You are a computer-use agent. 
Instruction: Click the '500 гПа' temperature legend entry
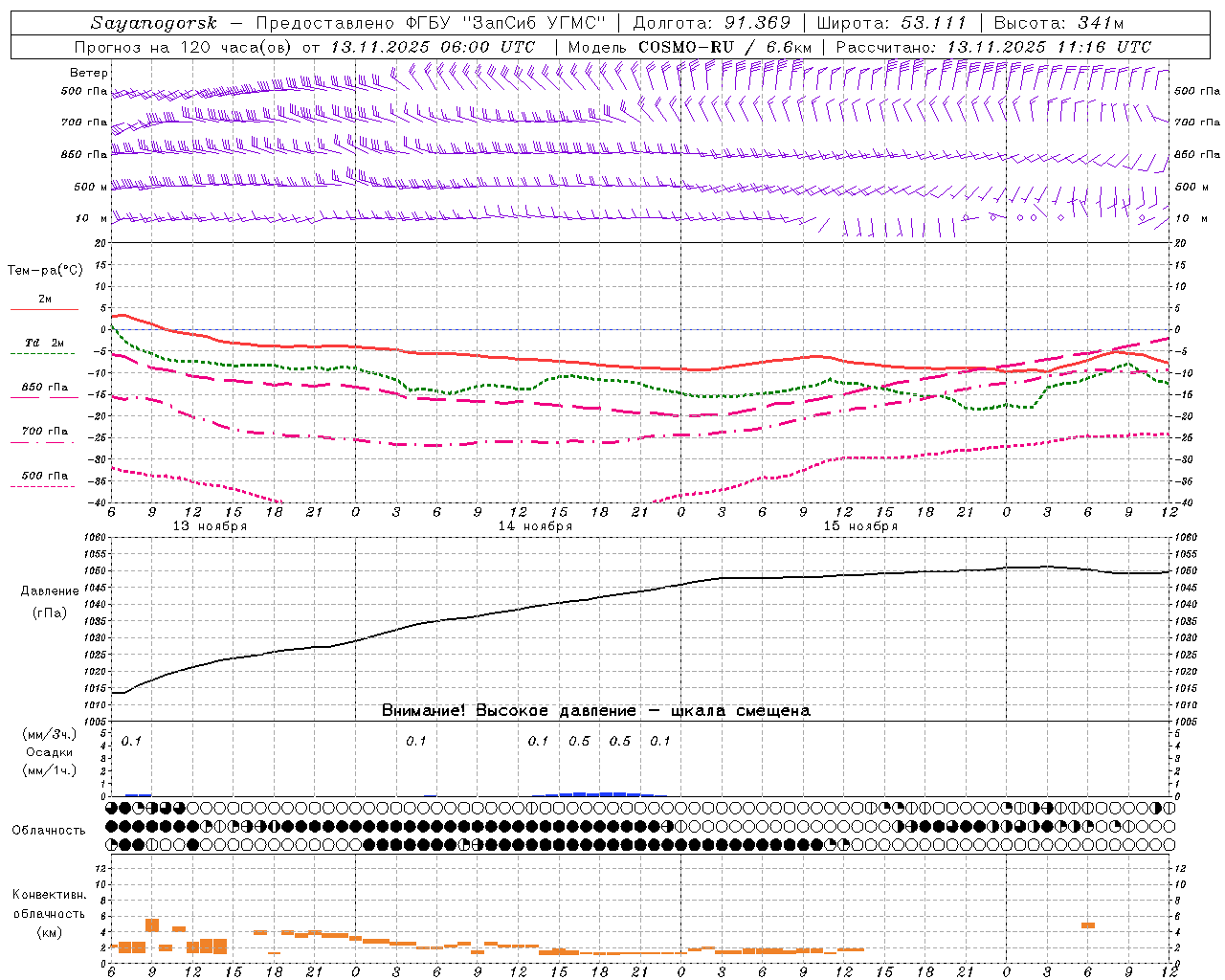44,476
